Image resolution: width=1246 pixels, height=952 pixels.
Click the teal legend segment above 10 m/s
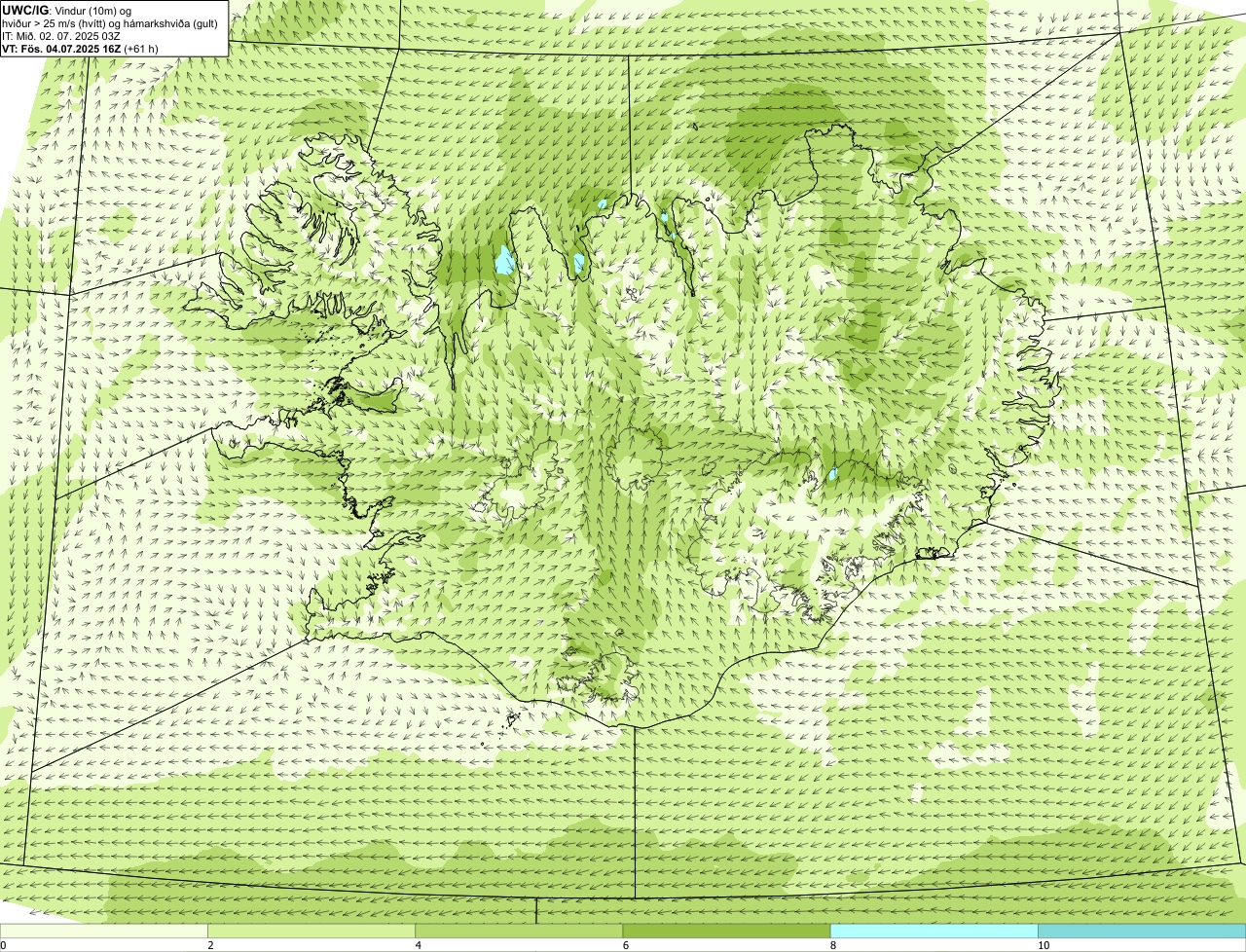tap(1142, 932)
